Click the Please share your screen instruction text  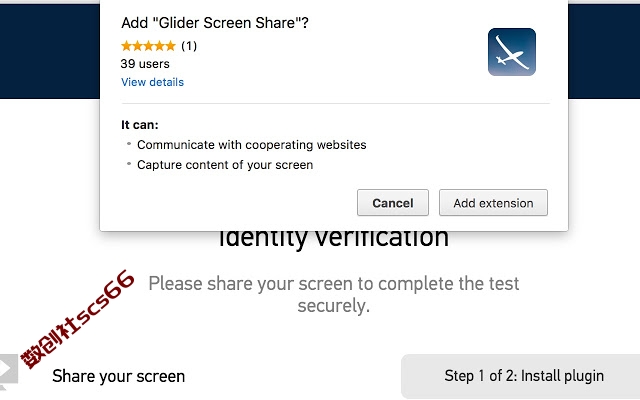coord(333,294)
